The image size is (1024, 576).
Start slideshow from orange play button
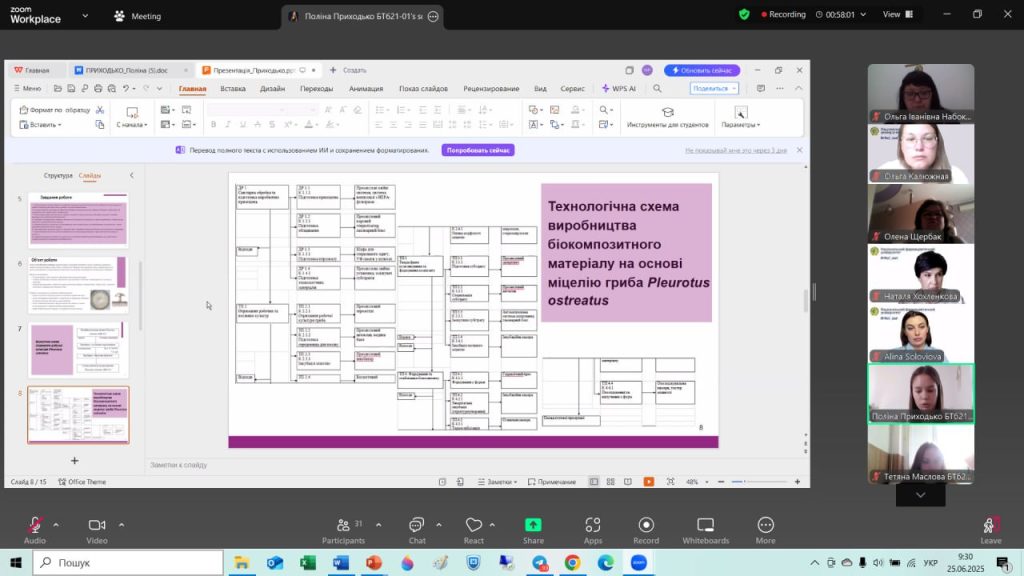click(648, 482)
